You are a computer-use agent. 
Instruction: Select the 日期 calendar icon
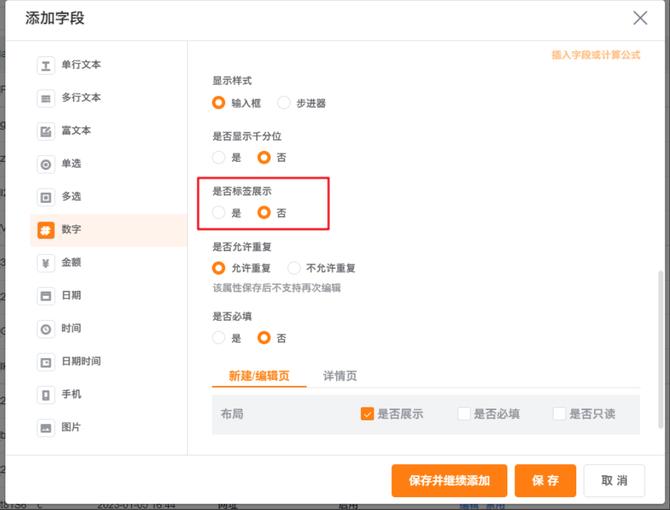point(46,296)
